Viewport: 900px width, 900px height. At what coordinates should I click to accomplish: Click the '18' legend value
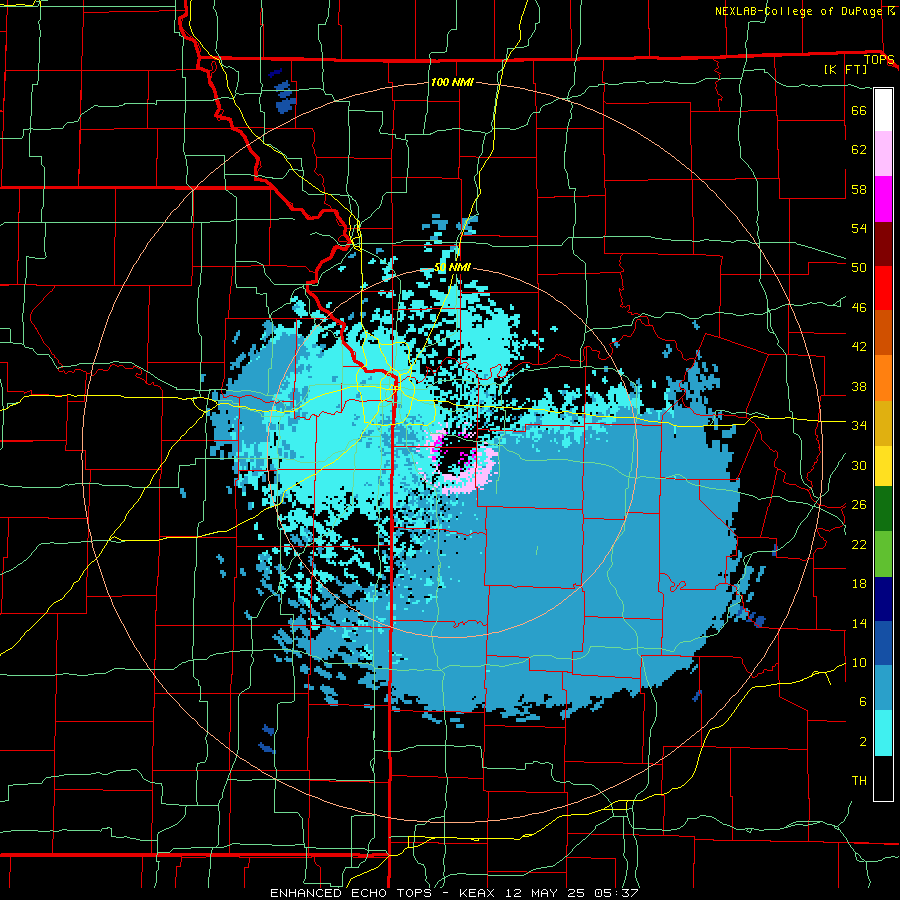point(859,584)
